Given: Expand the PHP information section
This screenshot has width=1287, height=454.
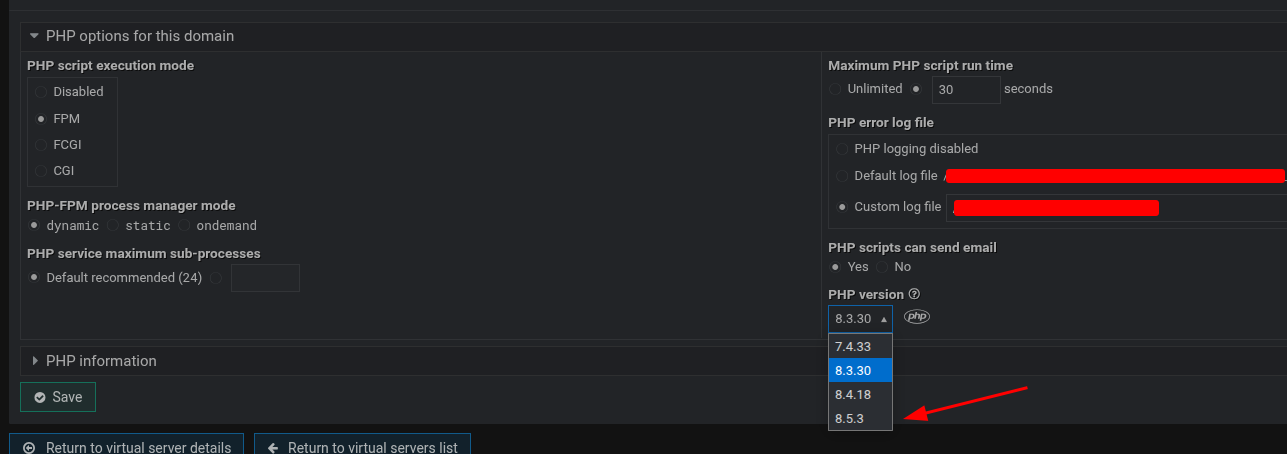Looking at the screenshot, I should point(35,361).
